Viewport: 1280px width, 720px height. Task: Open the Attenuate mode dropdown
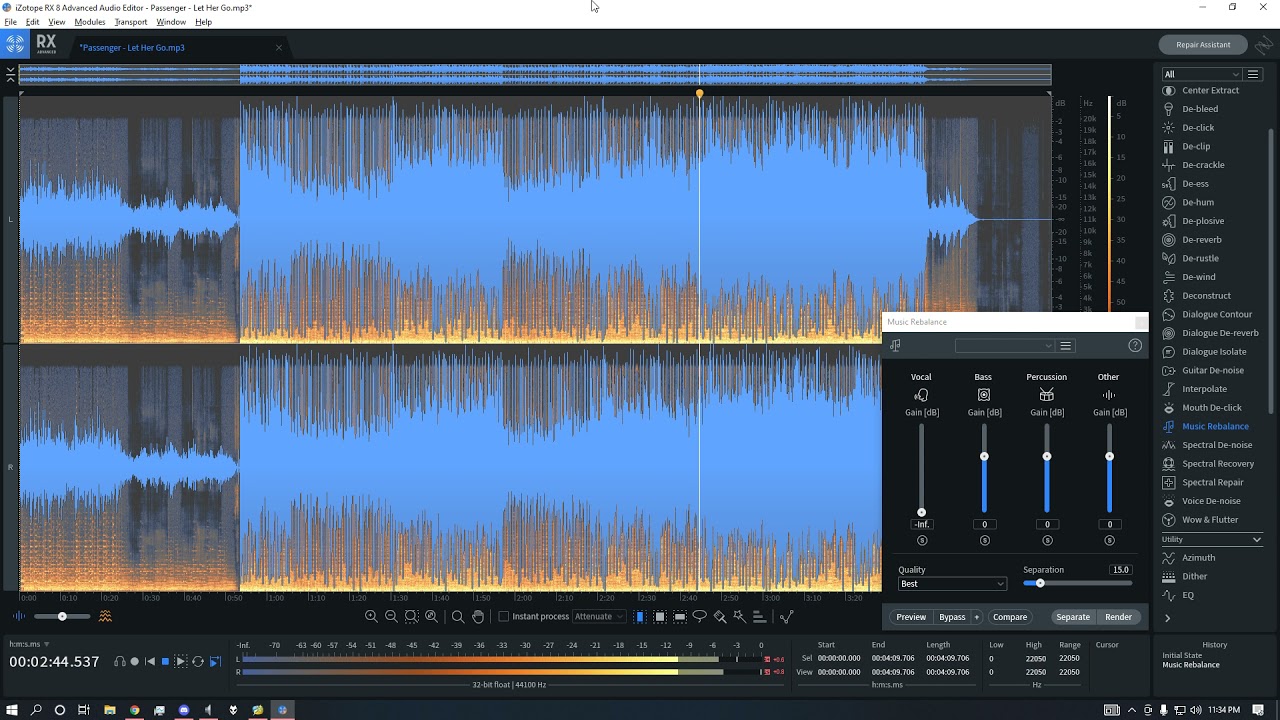[599, 617]
